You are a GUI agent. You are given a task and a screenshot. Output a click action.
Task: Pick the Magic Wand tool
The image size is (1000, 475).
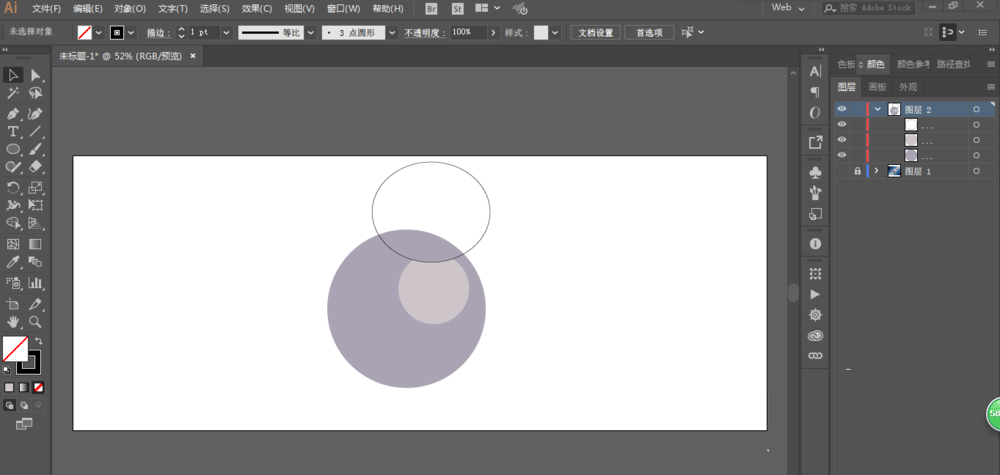click(13, 94)
